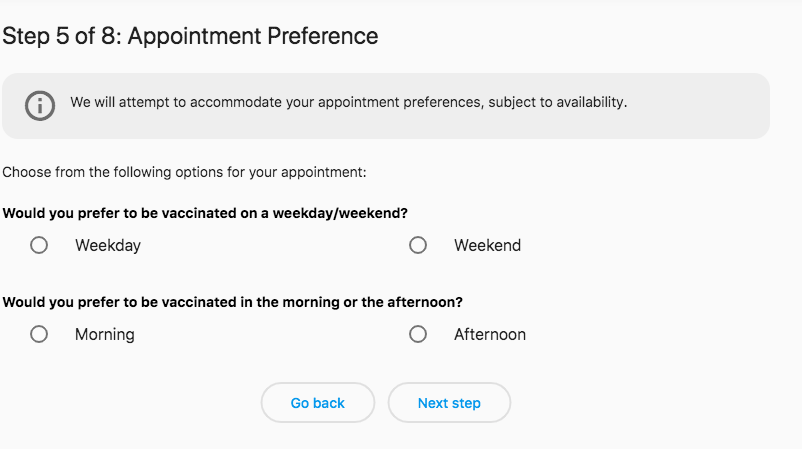This screenshot has height=449, width=802.
Task: Select the Weekday radio button
Action: tap(39, 245)
